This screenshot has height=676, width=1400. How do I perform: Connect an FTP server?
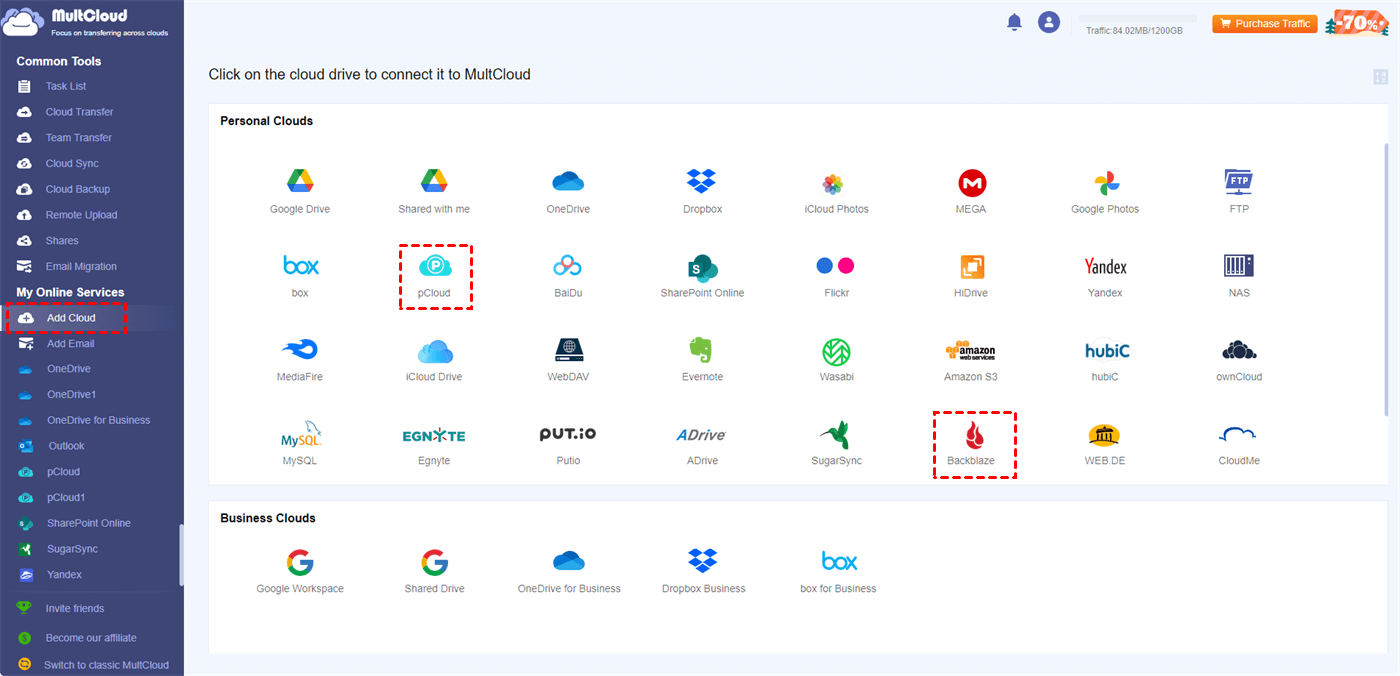(1239, 191)
